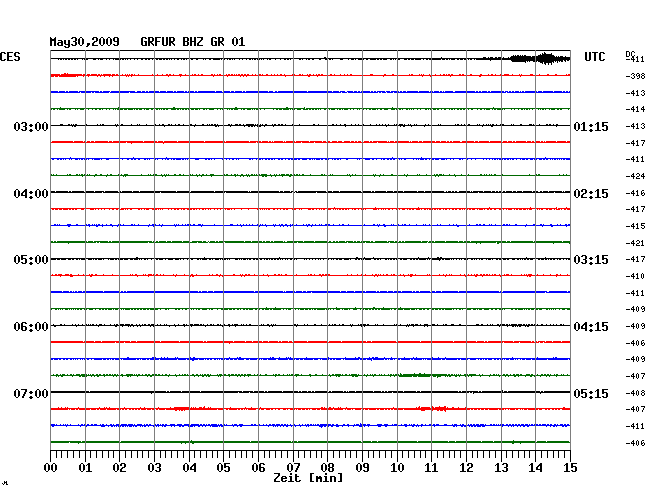Click the DC offset value -416

[635, 193]
